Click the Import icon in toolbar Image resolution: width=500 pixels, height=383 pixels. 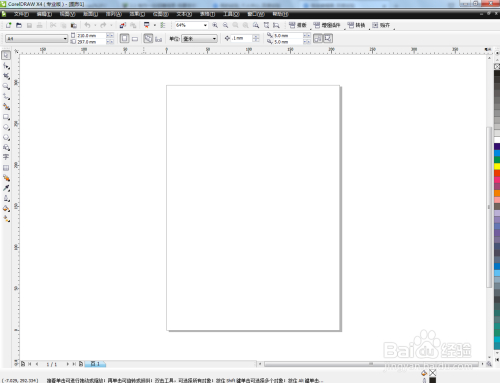point(123,25)
